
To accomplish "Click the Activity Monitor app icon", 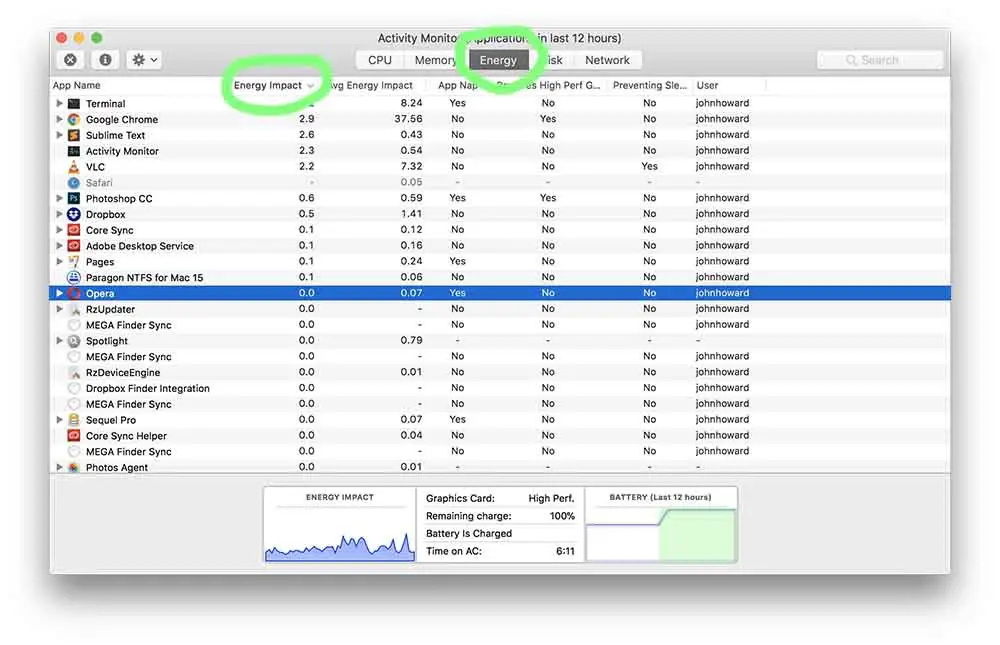I will click(74, 151).
